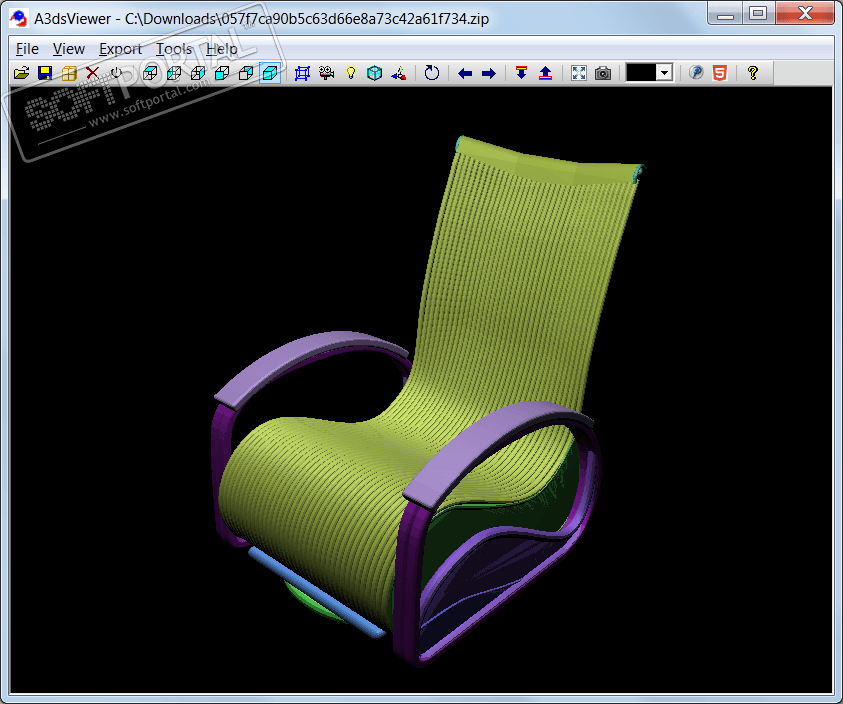Click the HTML5 export icon

(720, 73)
